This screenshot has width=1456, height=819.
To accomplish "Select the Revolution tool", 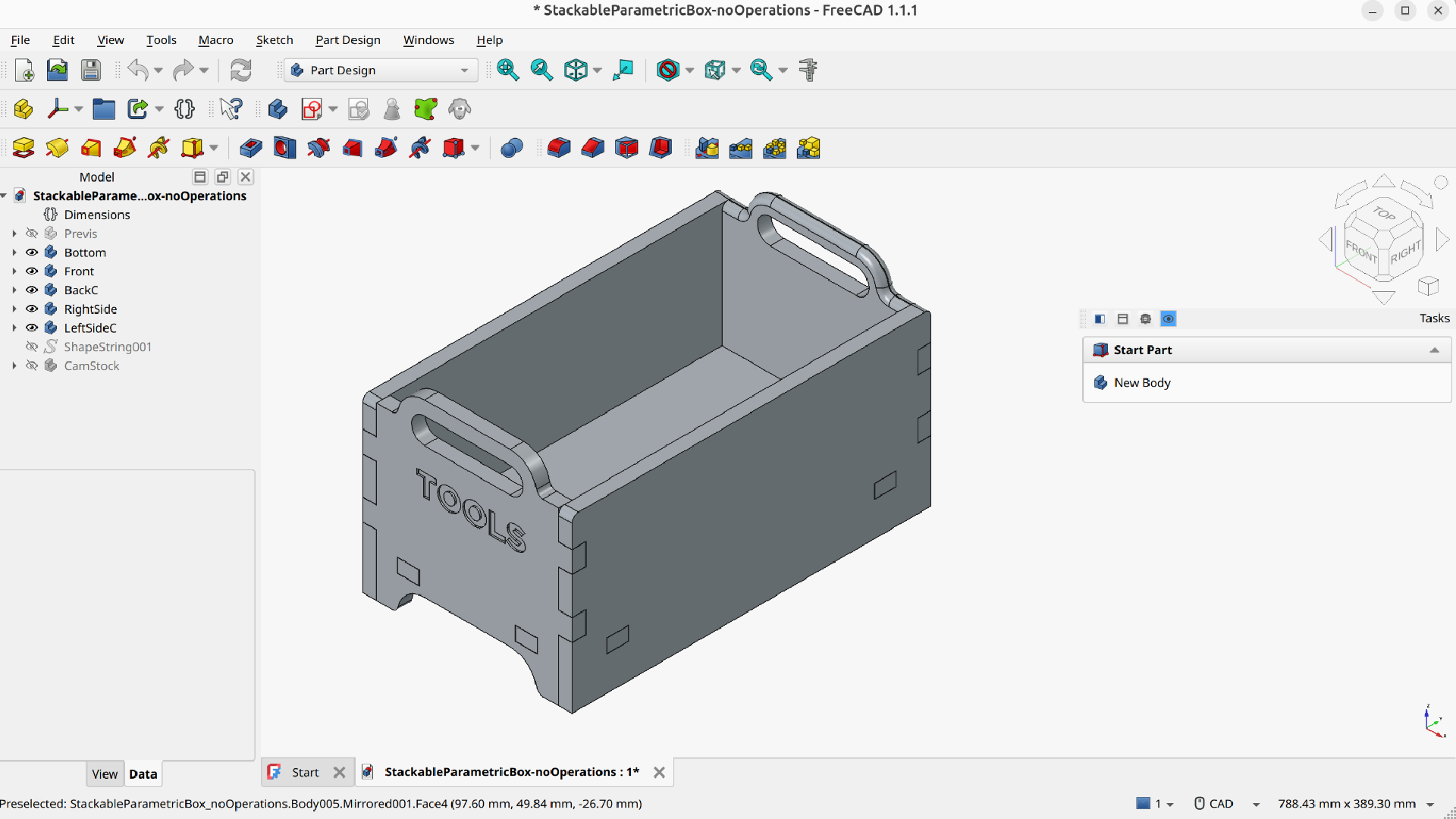I will 57,148.
